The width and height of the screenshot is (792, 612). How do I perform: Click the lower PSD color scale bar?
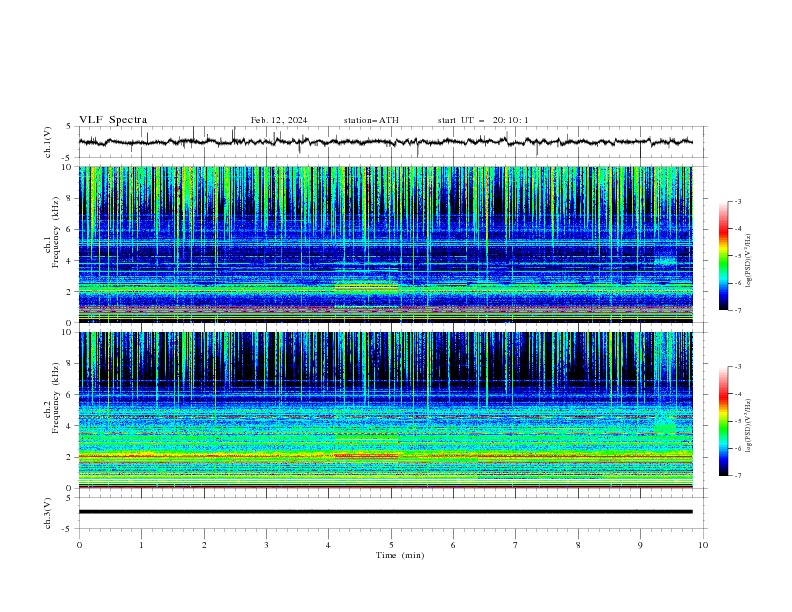[x=724, y=421]
